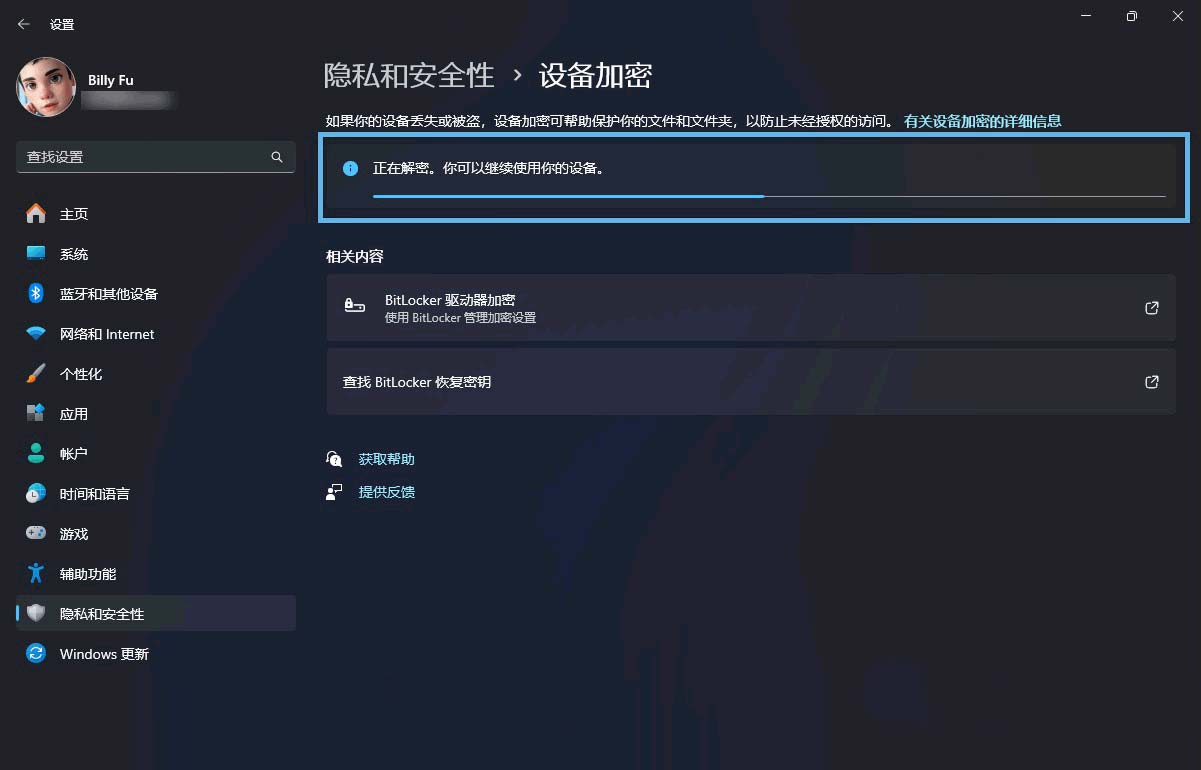Open 蓝牙和其他设备 Bluetooth icon
The image size is (1201, 770).
[36, 294]
